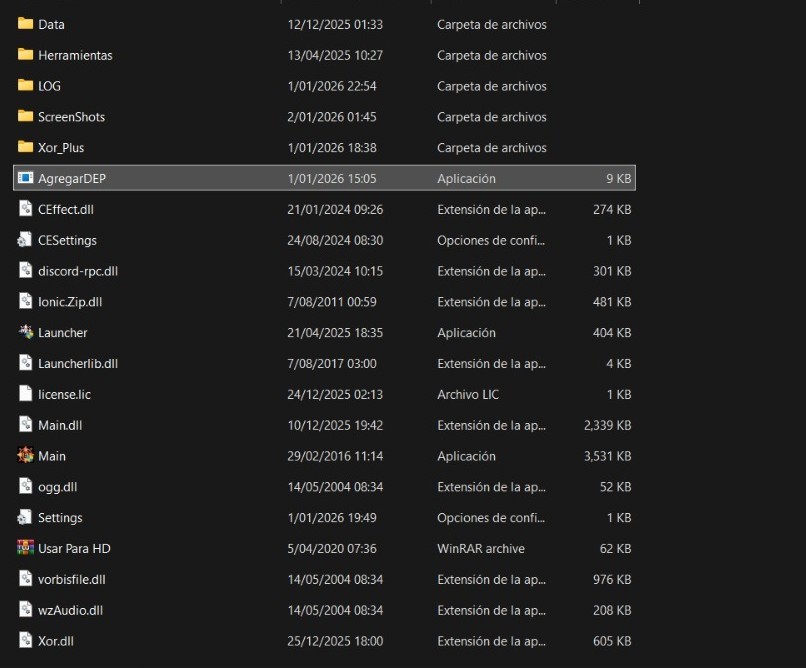Click the Herramientas folder icon
The image size is (806, 668).
click(x=26, y=55)
